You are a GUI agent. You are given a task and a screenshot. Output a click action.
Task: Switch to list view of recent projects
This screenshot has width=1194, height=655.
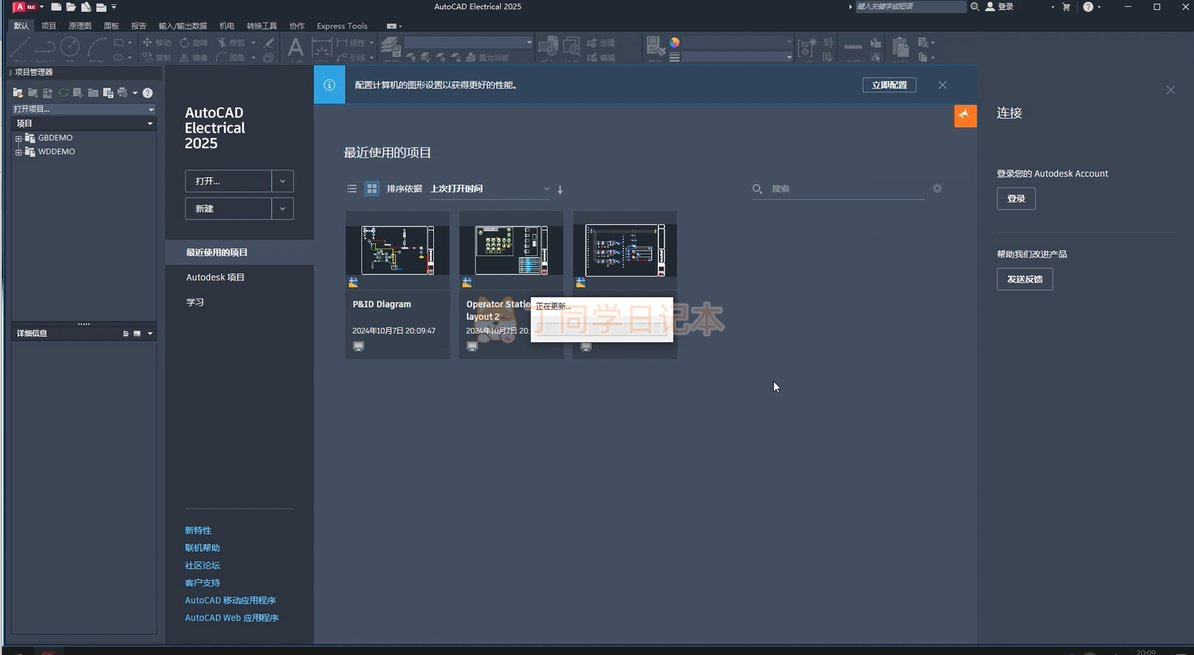point(352,188)
